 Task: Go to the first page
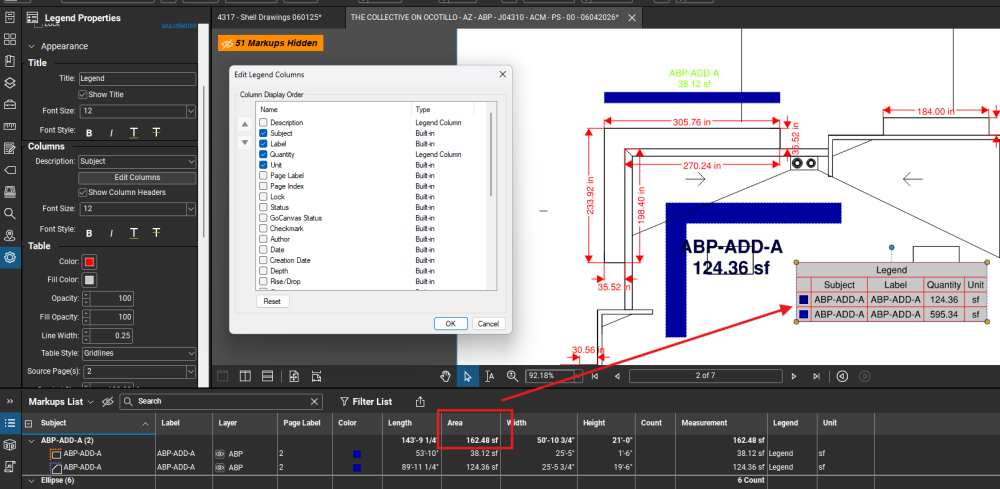(595, 376)
